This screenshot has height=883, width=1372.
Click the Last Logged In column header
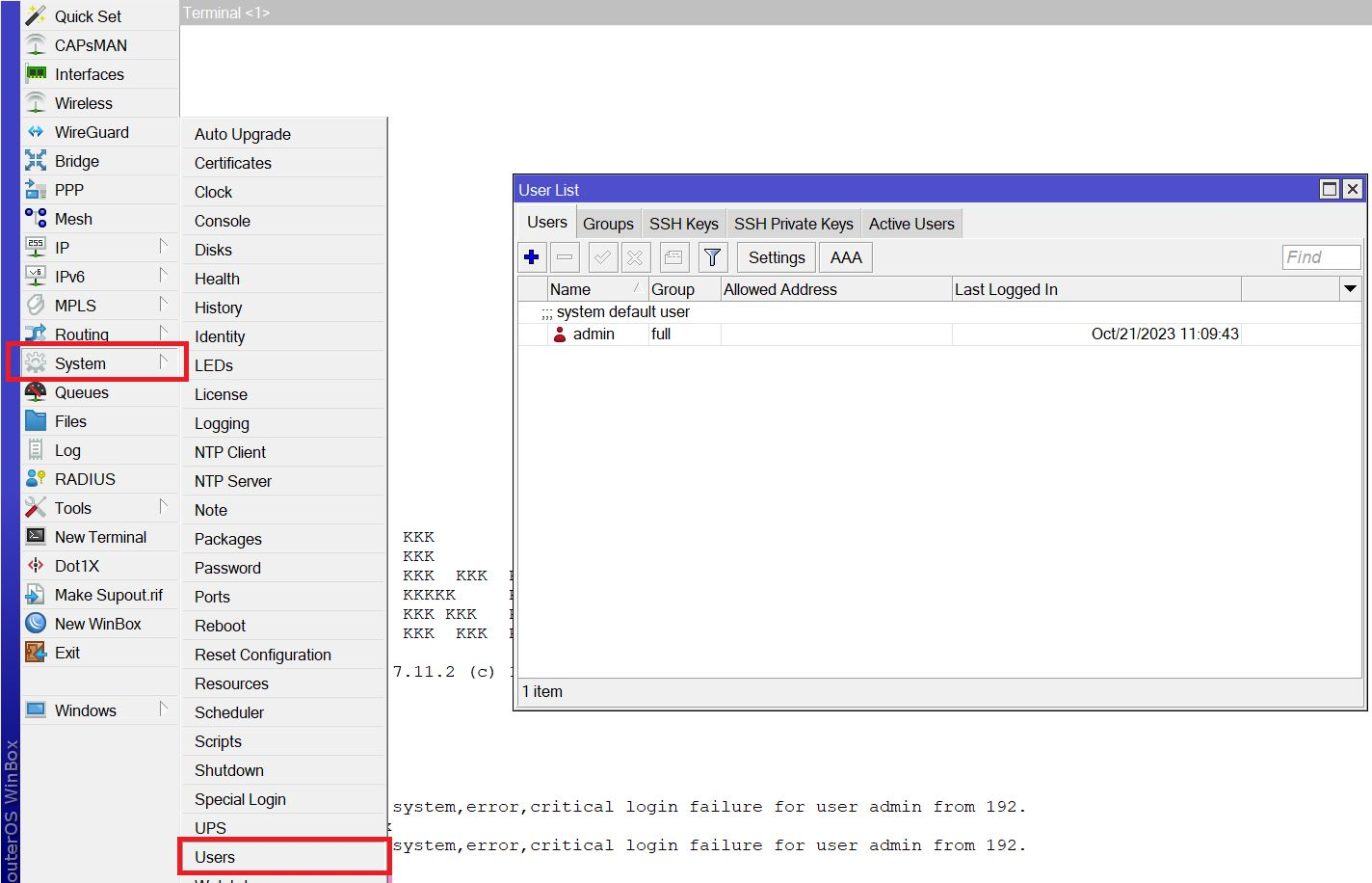point(1095,289)
